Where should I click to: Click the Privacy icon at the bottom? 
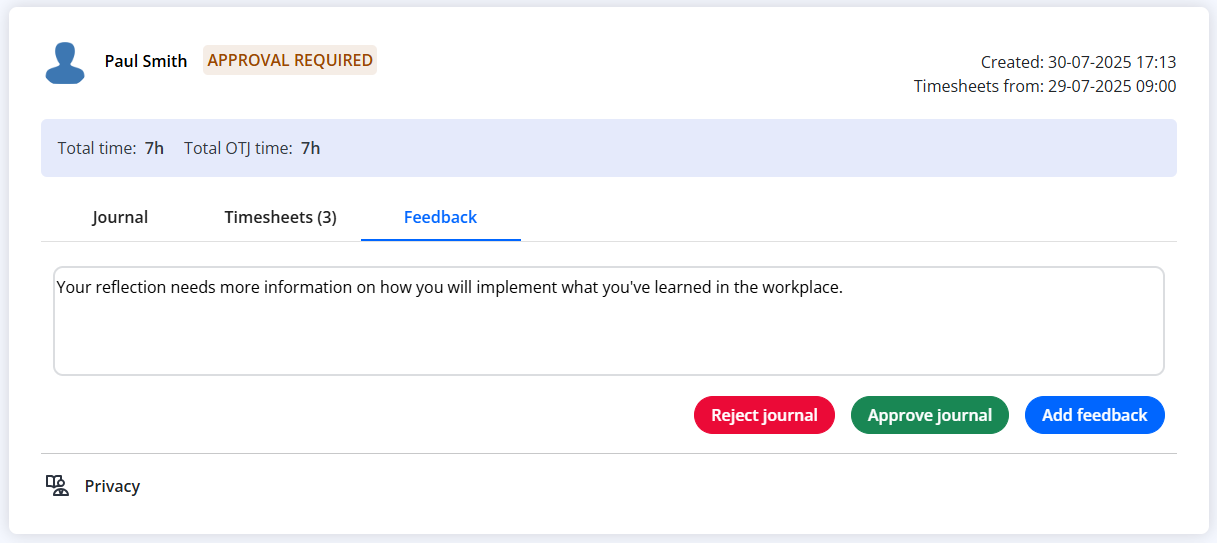tap(57, 486)
